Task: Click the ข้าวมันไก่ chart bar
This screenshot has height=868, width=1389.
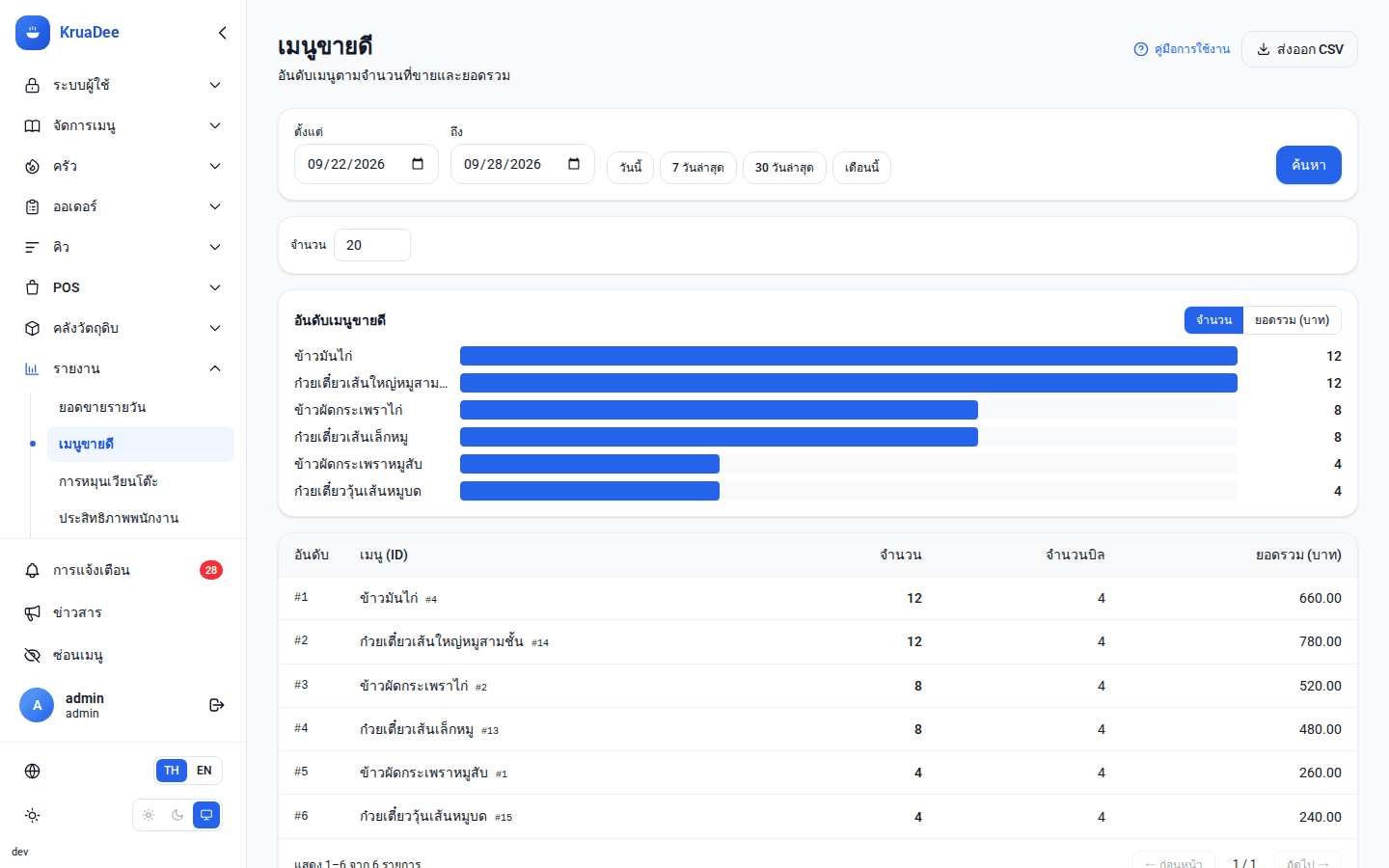Action: coord(849,356)
